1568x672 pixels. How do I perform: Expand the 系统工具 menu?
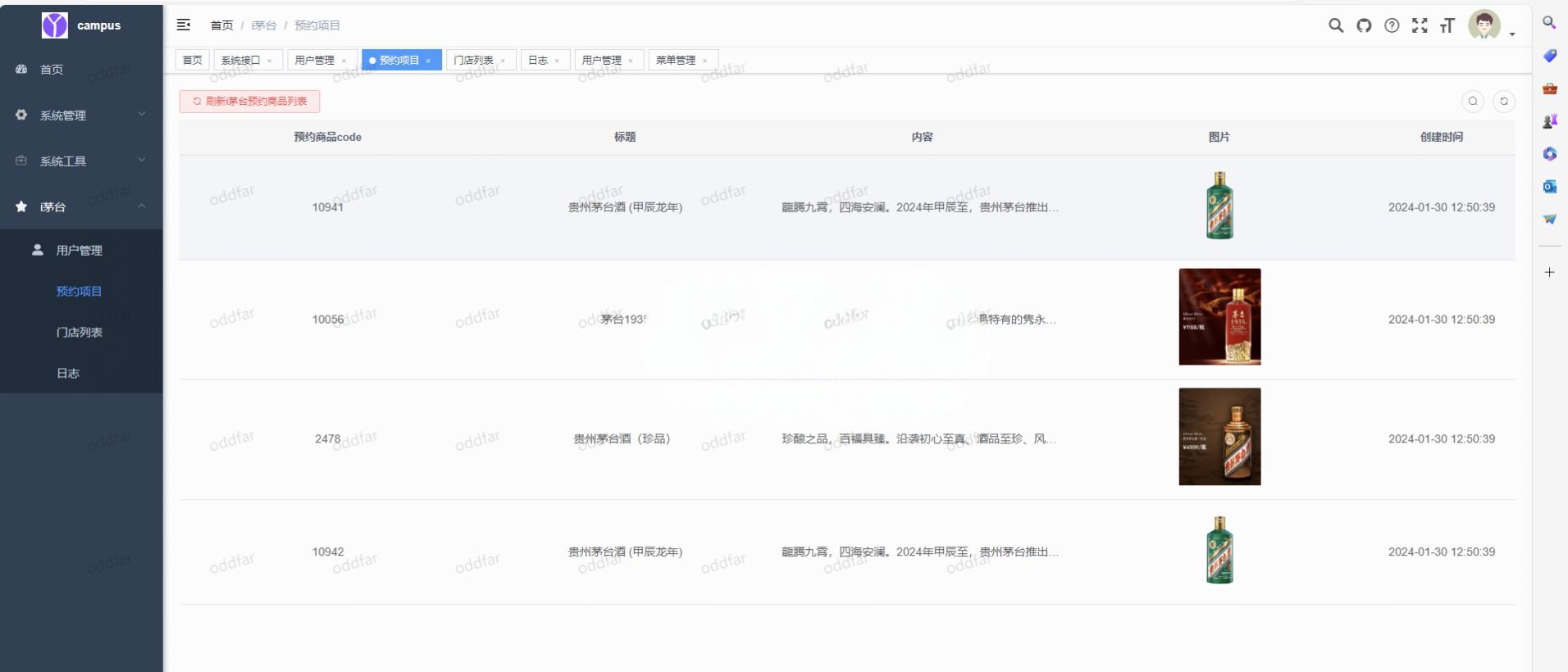(81, 161)
